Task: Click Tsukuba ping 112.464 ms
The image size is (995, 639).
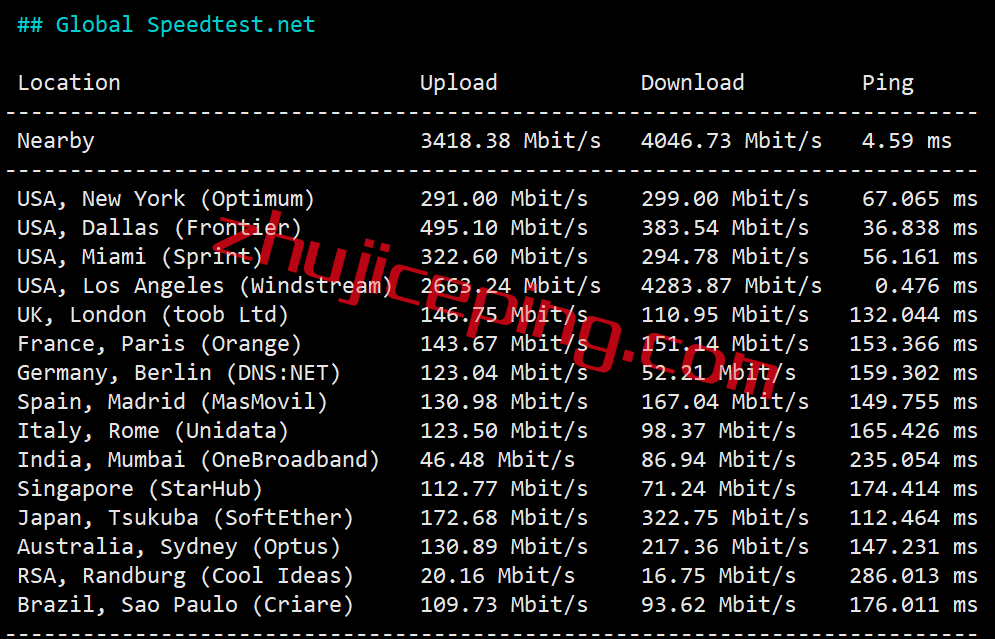Action: [913, 518]
